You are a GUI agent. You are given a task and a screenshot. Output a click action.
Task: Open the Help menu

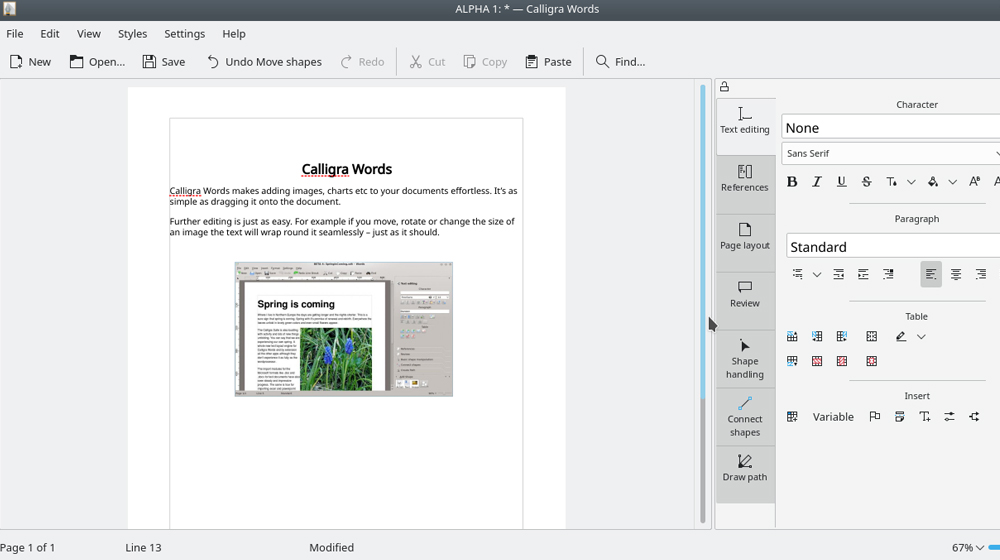click(x=233, y=34)
